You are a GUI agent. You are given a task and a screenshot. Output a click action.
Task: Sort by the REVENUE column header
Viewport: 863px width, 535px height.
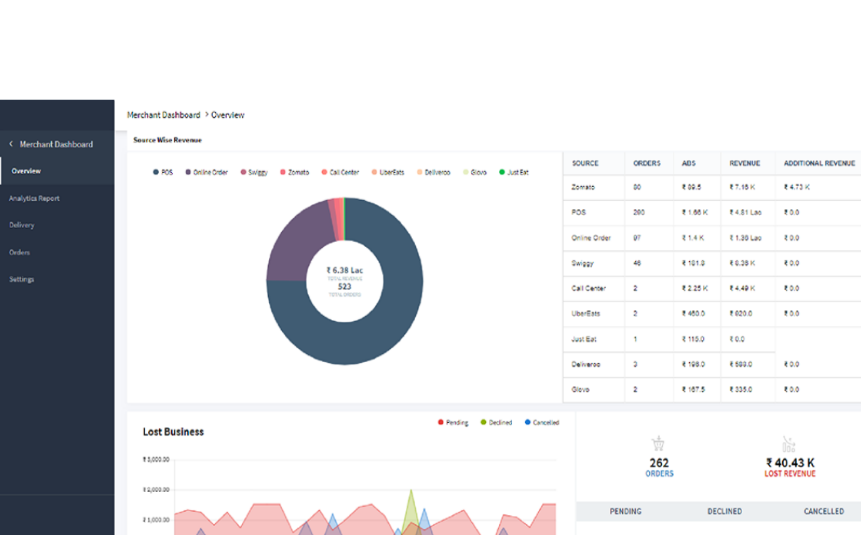click(x=744, y=163)
